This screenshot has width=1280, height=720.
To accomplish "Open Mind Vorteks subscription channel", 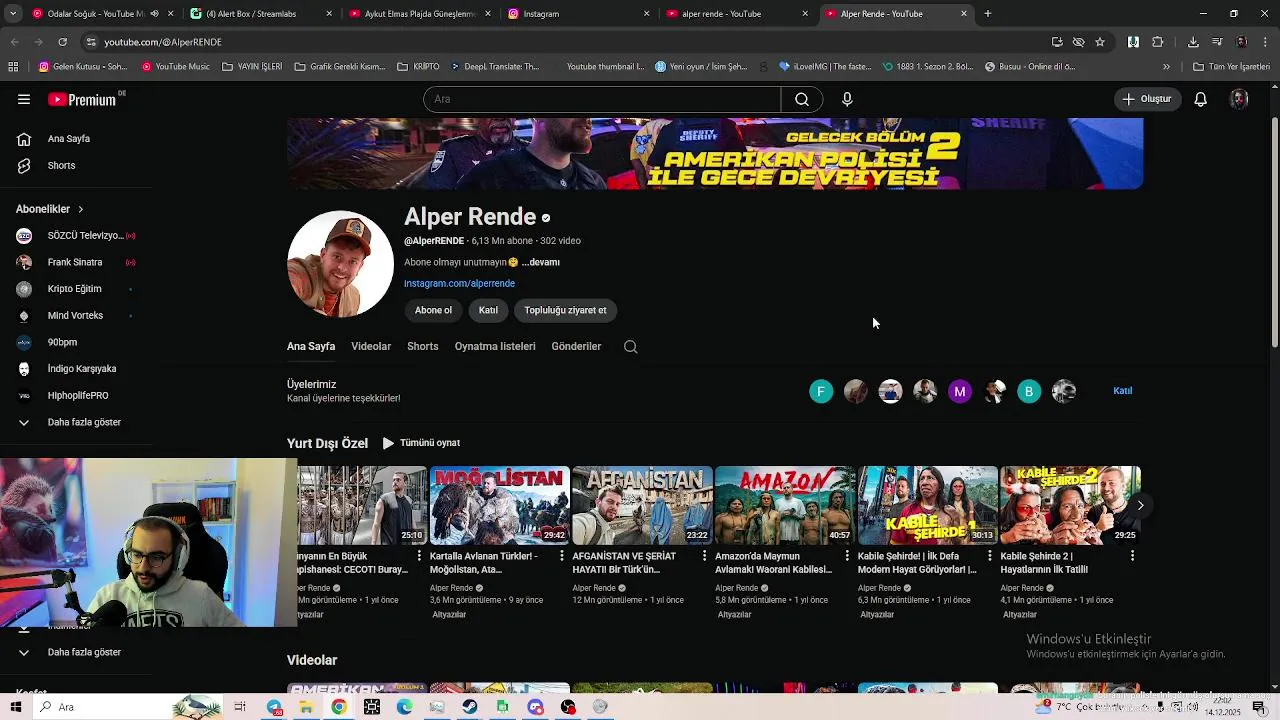I will point(76,316).
